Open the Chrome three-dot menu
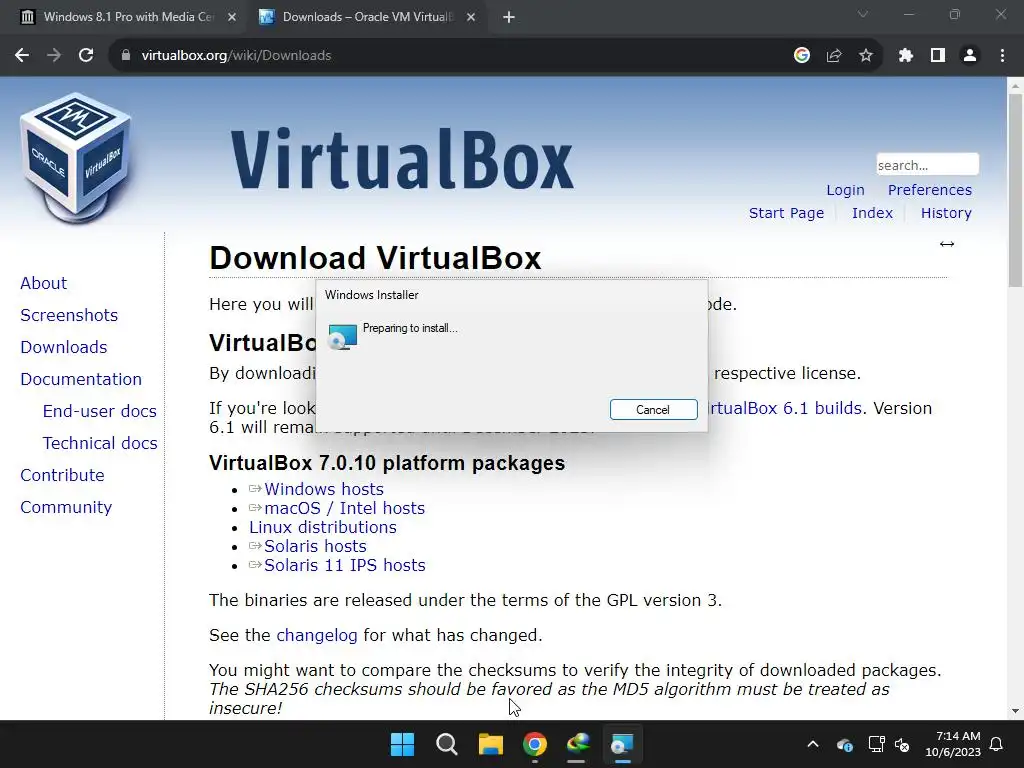Image resolution: width=1024 pixels, height=768 pixels. point(1002,56)
